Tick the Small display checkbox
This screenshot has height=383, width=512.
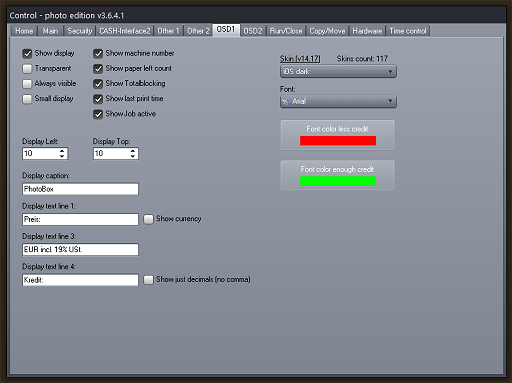pyautogui.click(x=27, y=99)
